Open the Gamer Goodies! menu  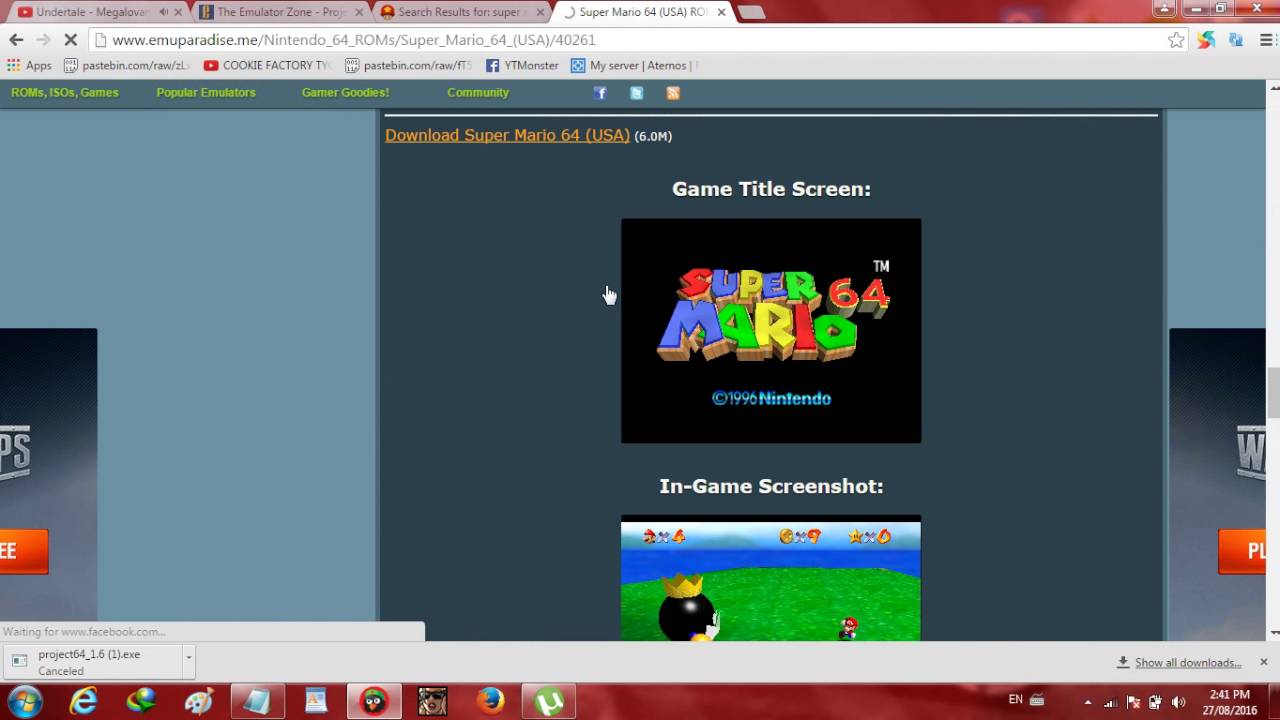coord(345,92)
